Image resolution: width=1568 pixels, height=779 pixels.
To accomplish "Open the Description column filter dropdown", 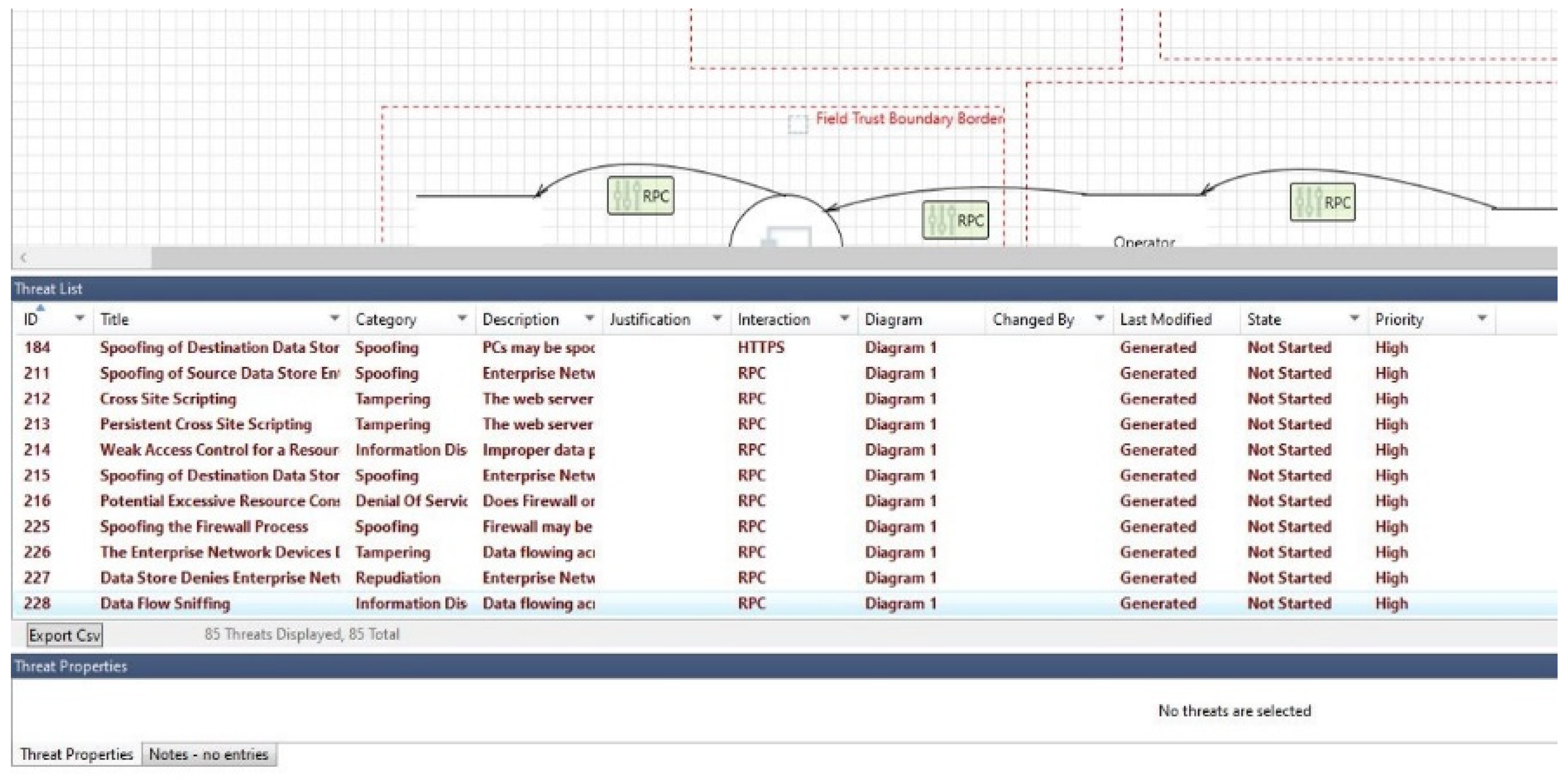I will tap(589, 318).
